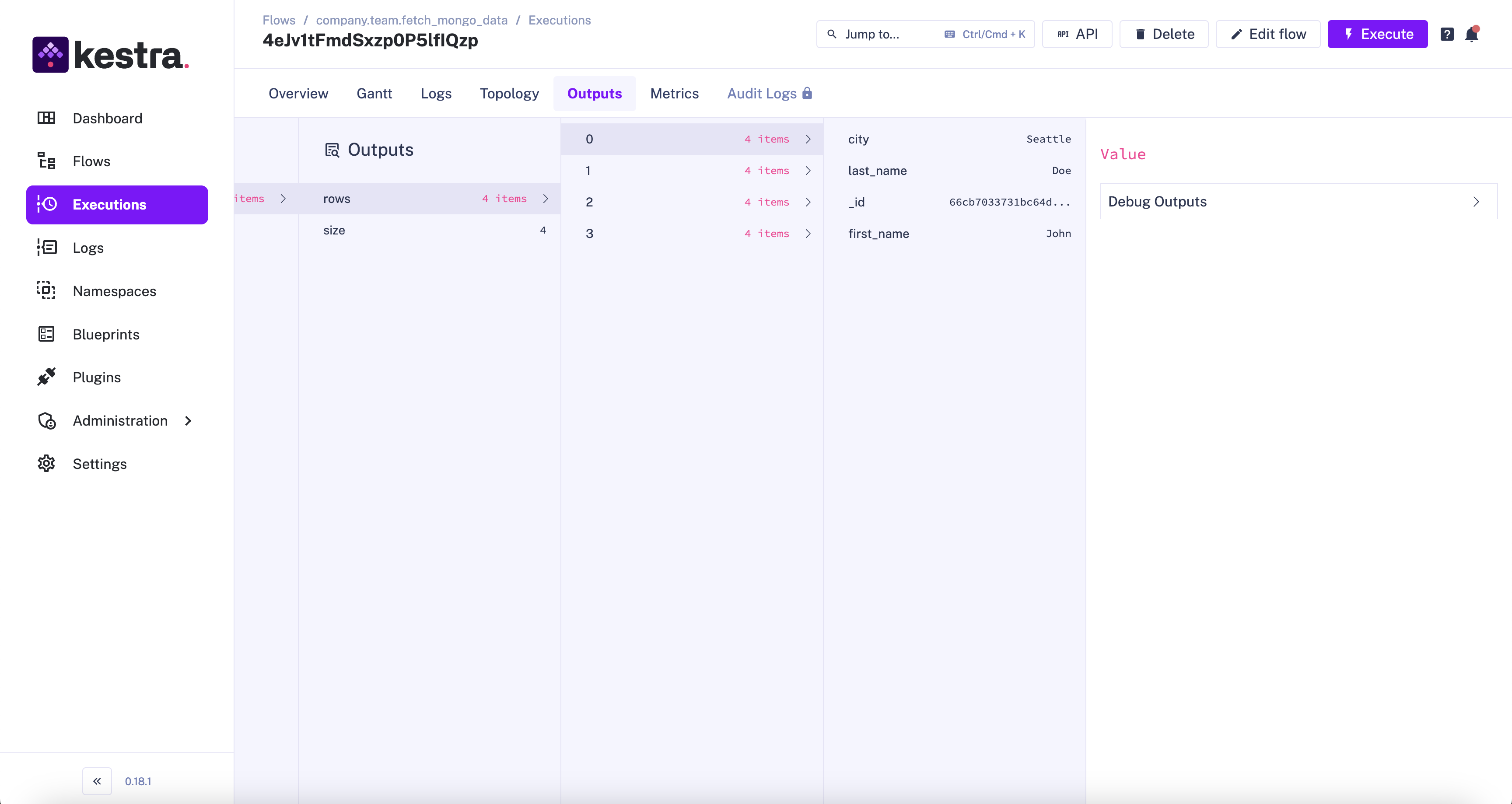This screenshot has height=804, width=1512.
Task: Open Blueprints in sidebar
Action: [105, 334]
